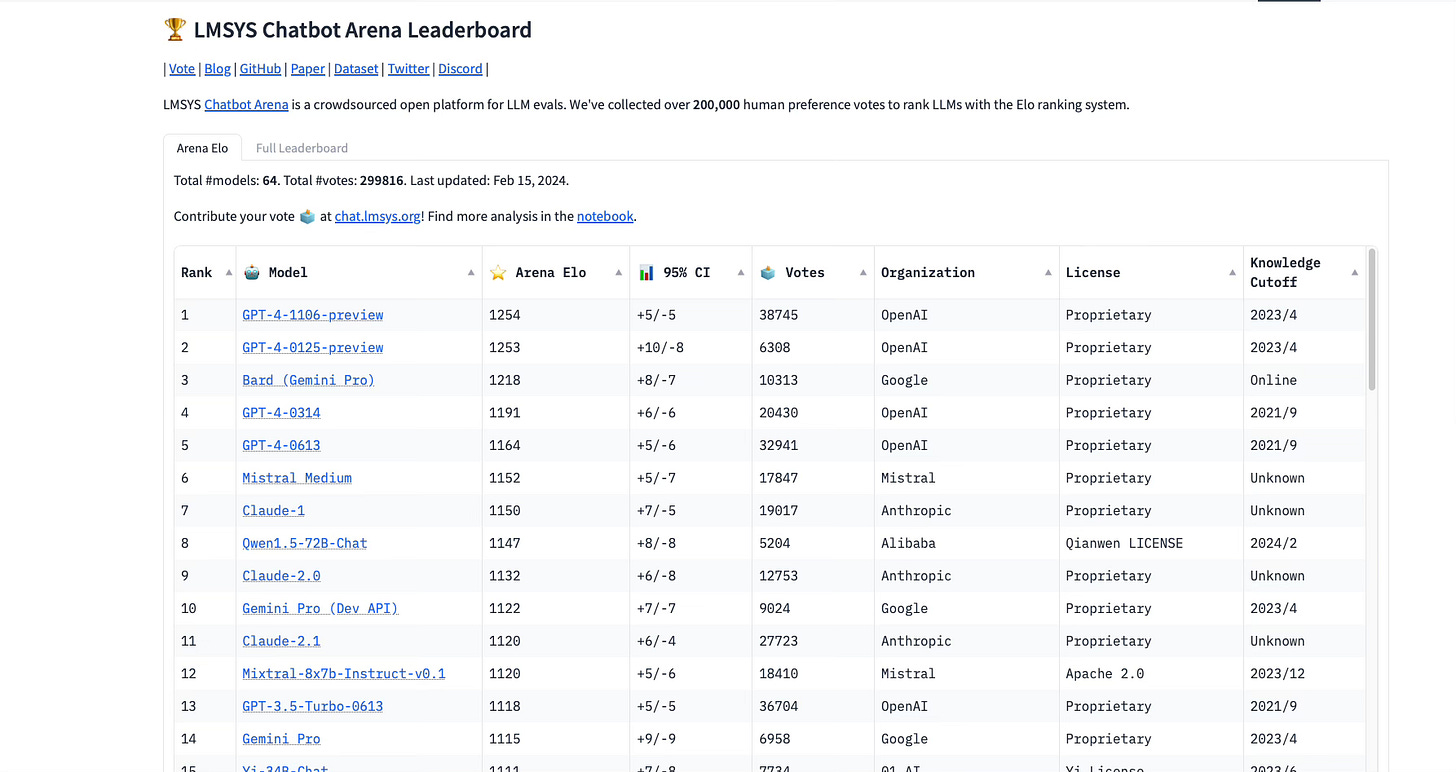
Task: Open the GPT-4-0314 model link
Action: coord(281,413)
